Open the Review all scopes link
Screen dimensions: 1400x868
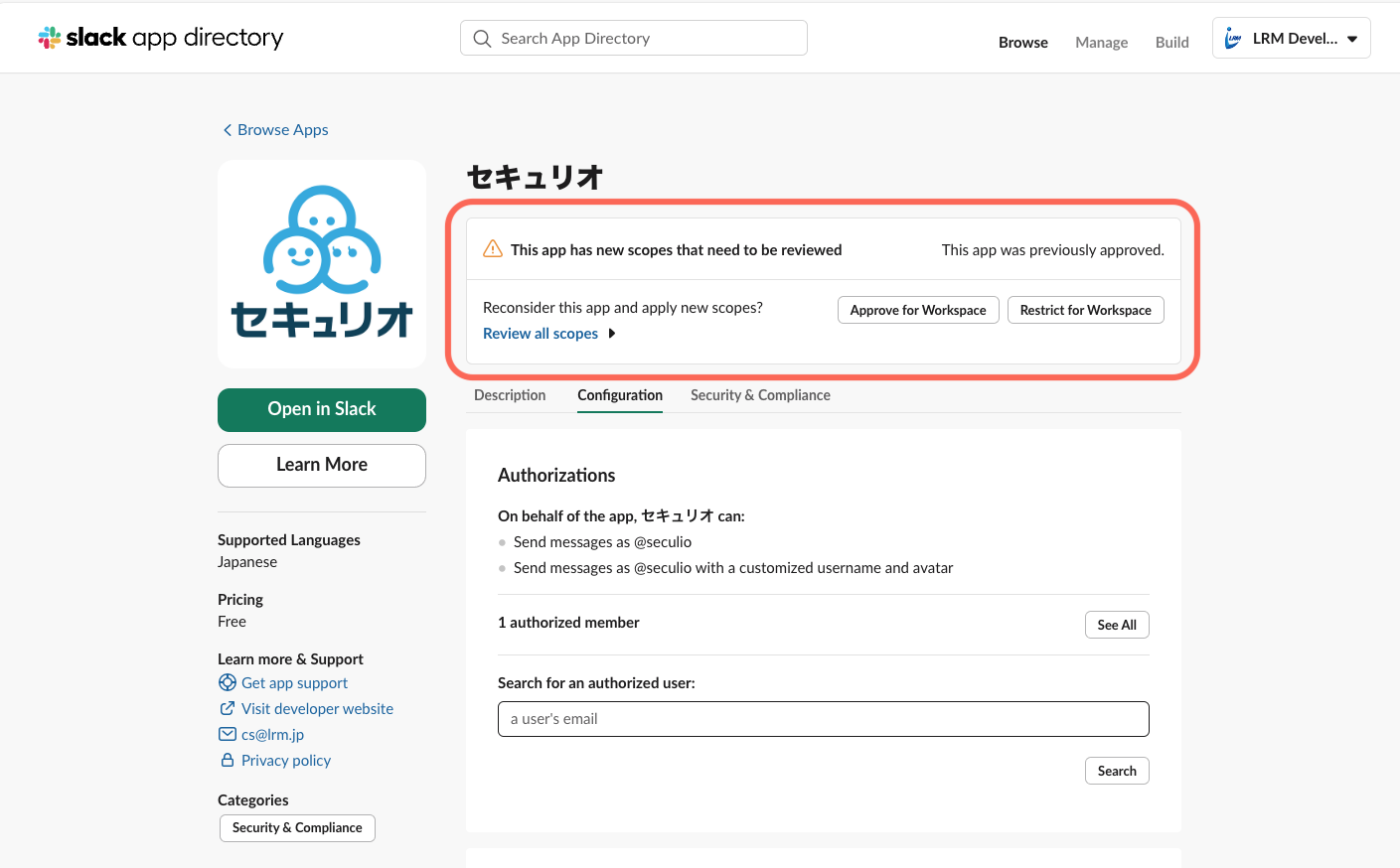(x=541, y=334)
